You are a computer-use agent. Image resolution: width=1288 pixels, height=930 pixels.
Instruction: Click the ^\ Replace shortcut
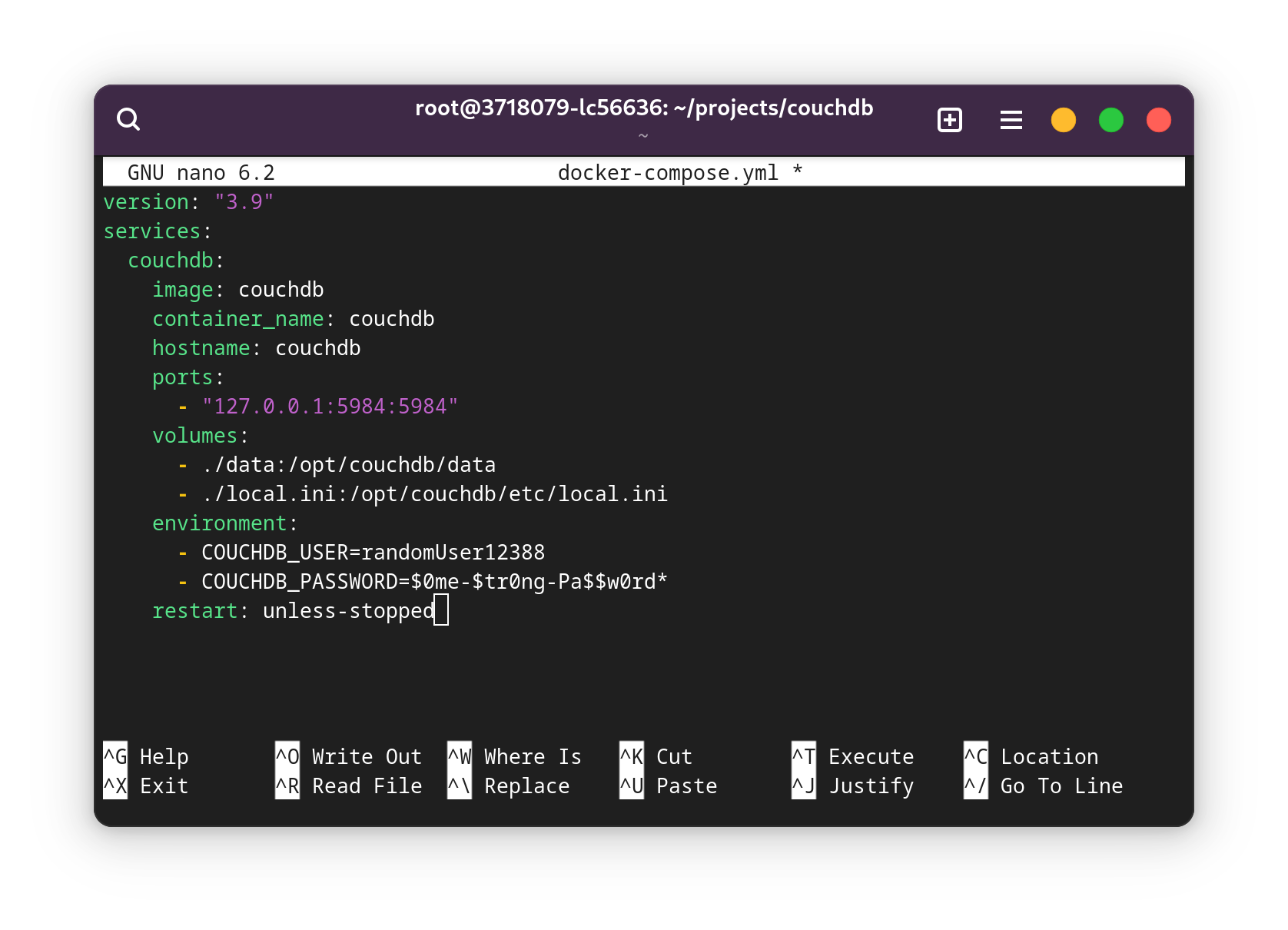[509, 786]
